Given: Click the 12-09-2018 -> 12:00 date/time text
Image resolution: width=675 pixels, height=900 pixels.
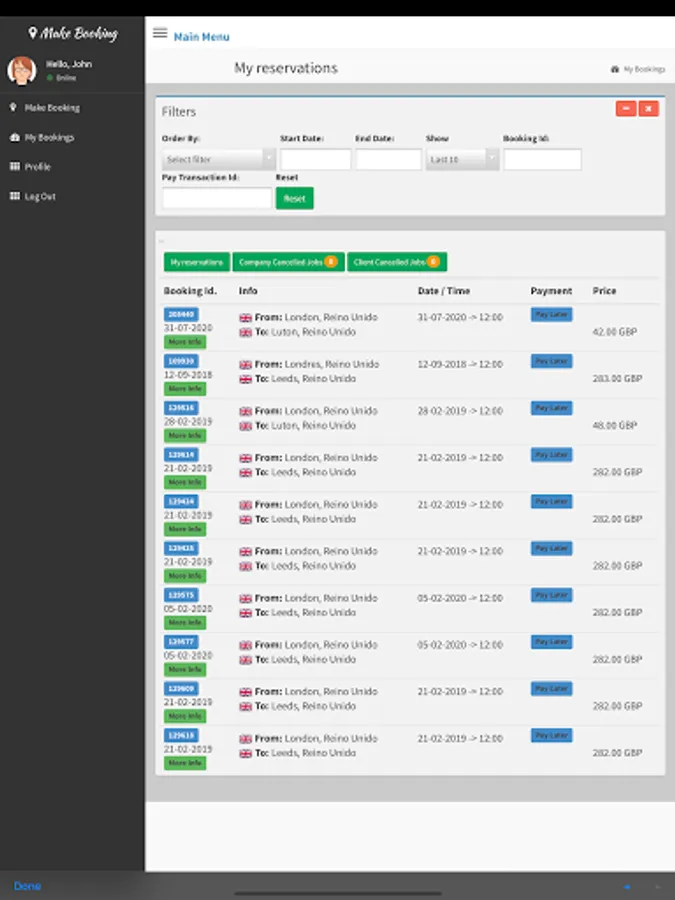Looking at the screenshot, I should pos(460,364).
